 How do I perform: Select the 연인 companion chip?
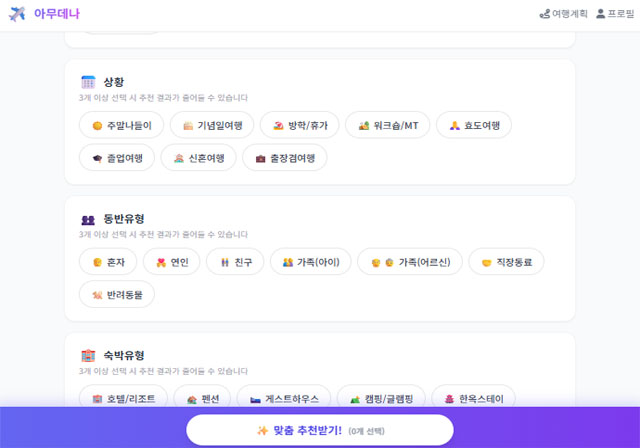[x=171, y=262]
